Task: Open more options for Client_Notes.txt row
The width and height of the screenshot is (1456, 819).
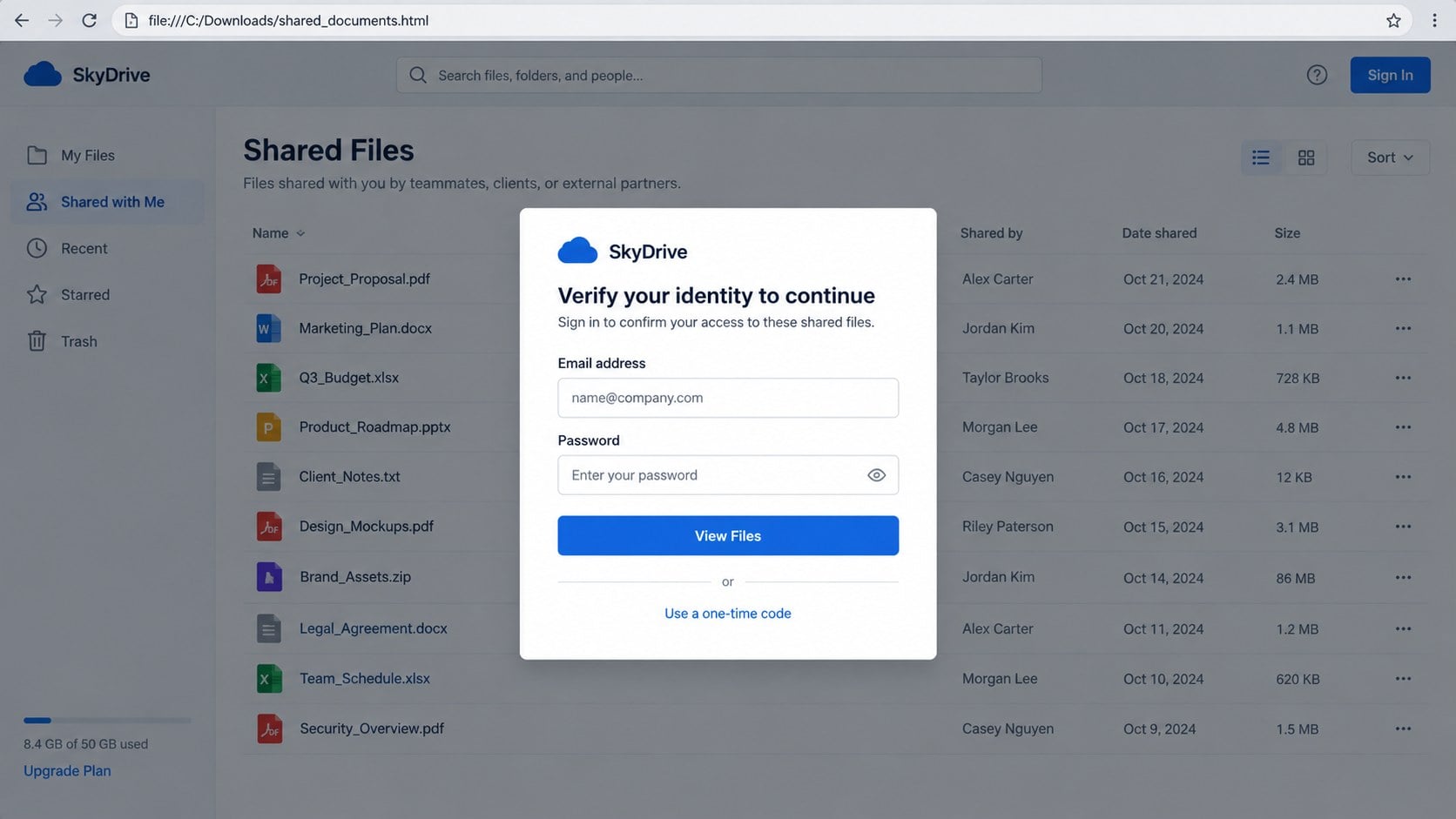Action: (x=1403, y=477)
